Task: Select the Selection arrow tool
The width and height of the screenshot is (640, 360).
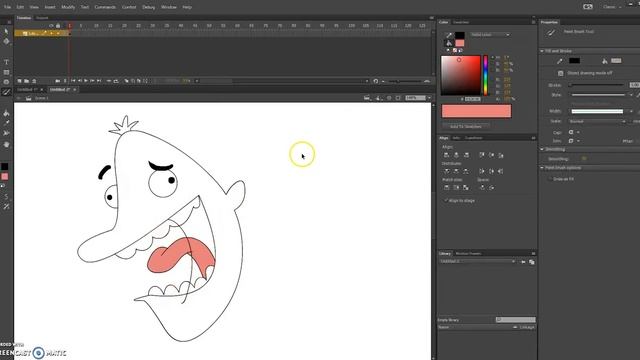Action: 6,31
